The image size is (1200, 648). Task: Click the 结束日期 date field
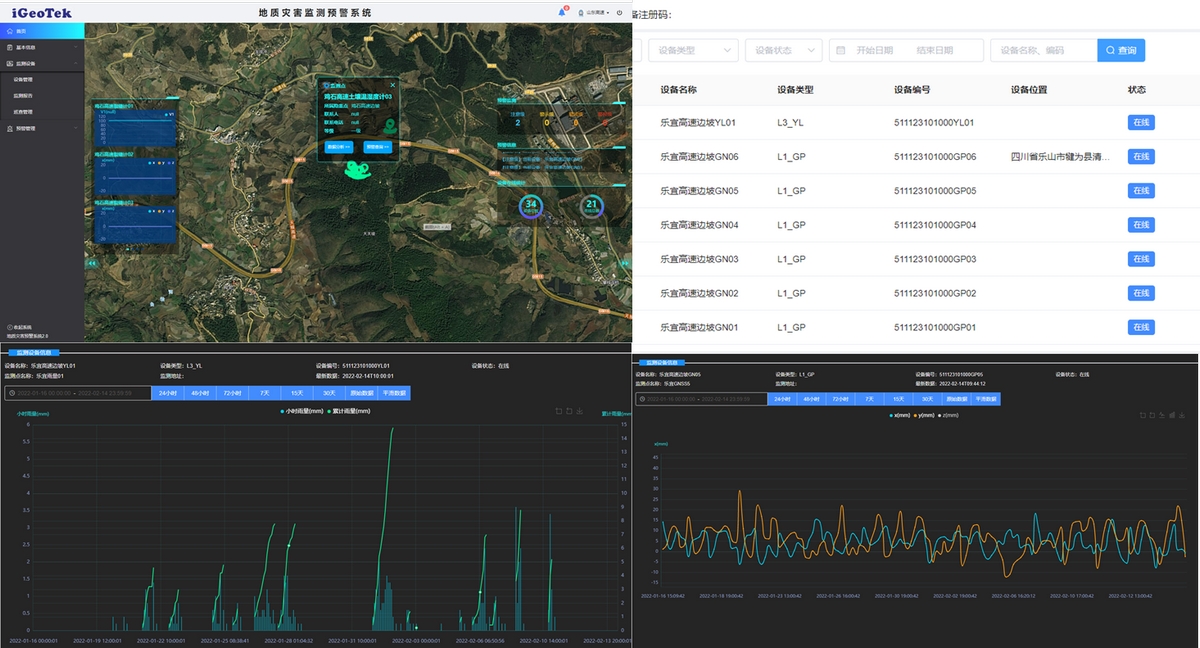coord(935,50)
